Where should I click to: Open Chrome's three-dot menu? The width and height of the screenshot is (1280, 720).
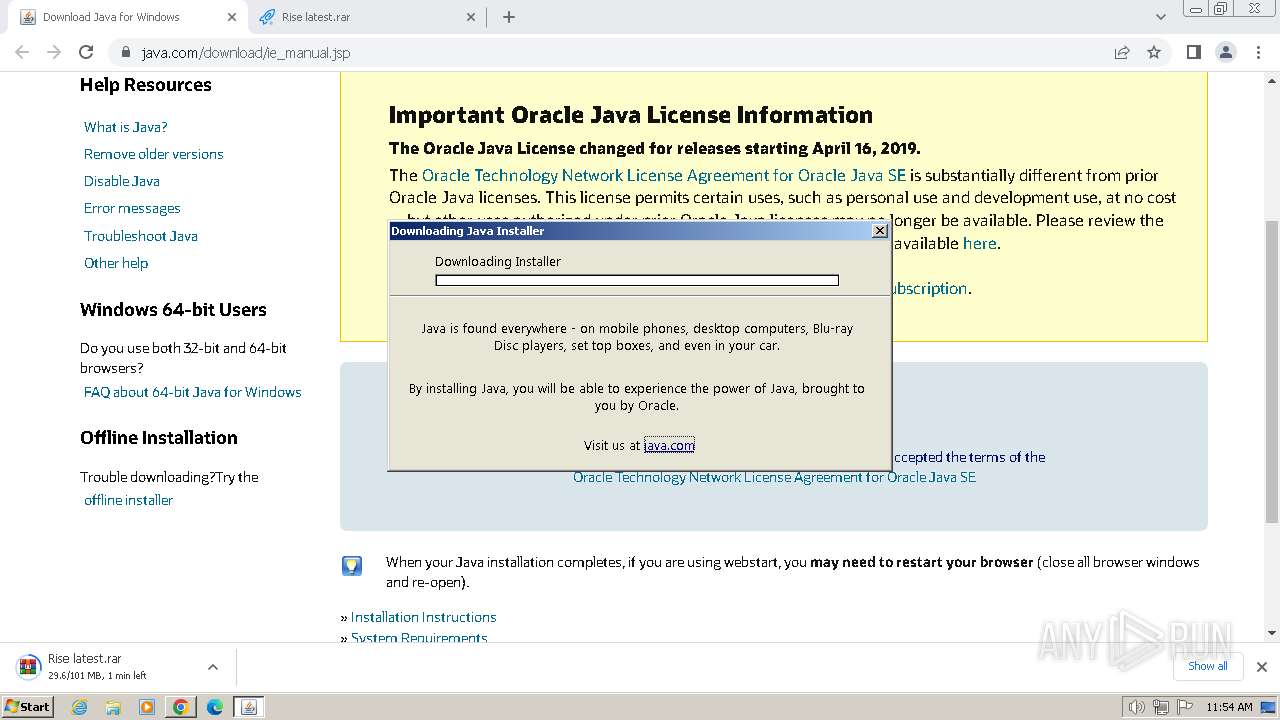pos(1258,52)
